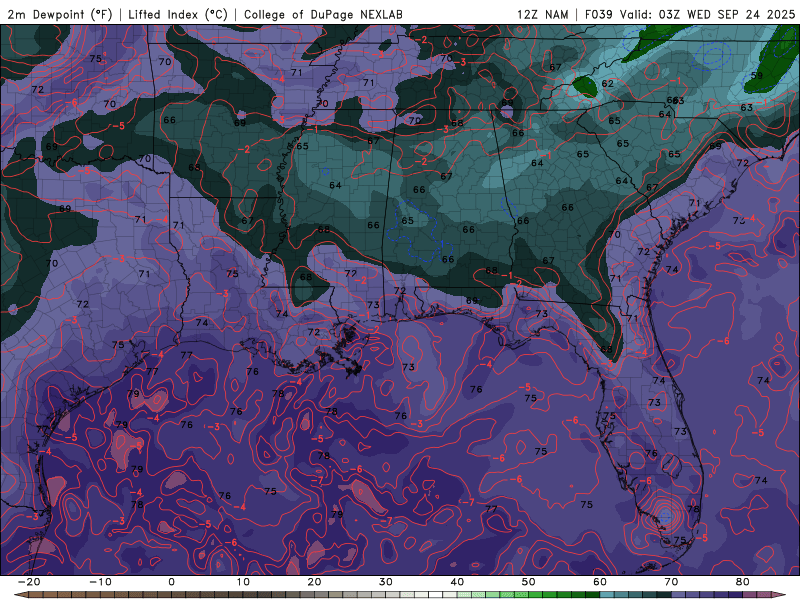Image resolution: width=800 pixels, height=600 pixels.
Task: Click the "12Z NAM" model run label
Action: (x=542, y=14)
